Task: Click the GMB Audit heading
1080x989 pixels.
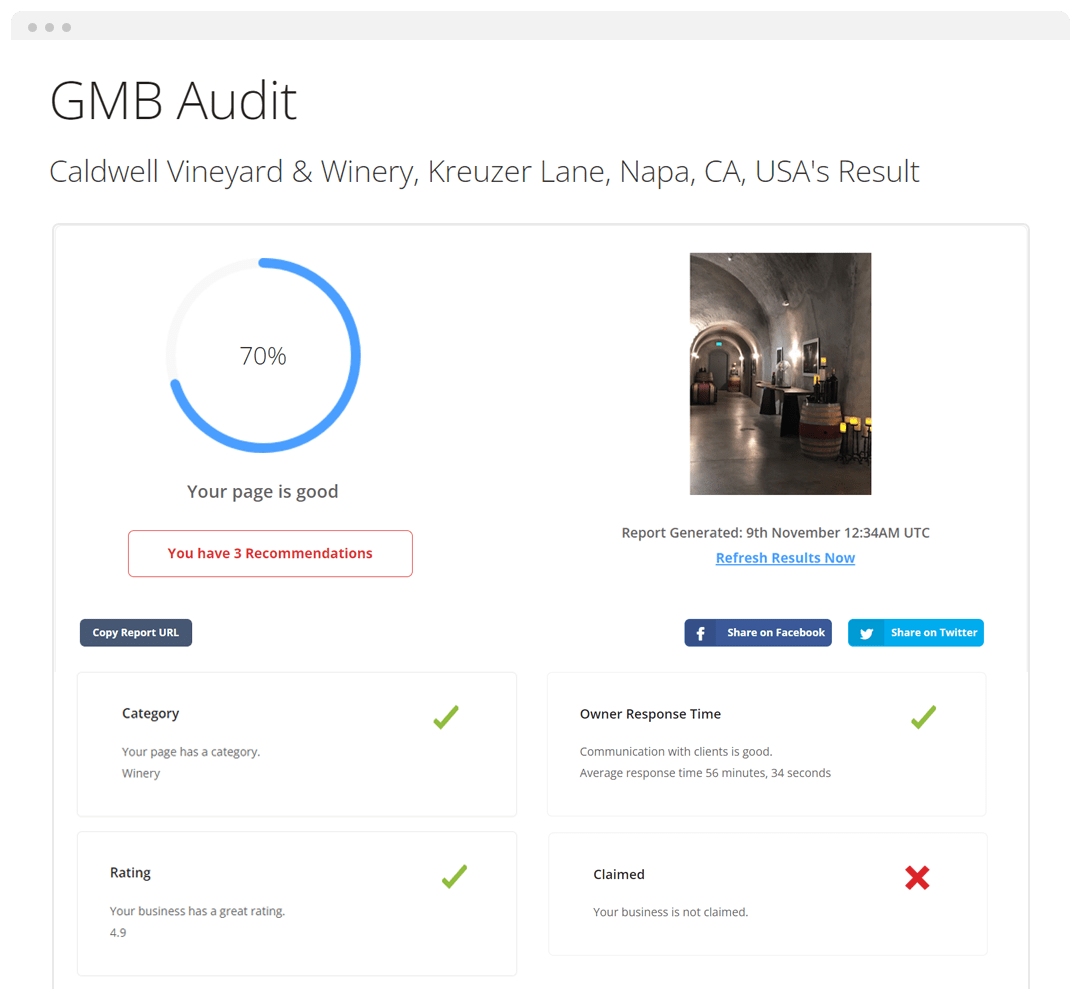Action: point(174,101)
